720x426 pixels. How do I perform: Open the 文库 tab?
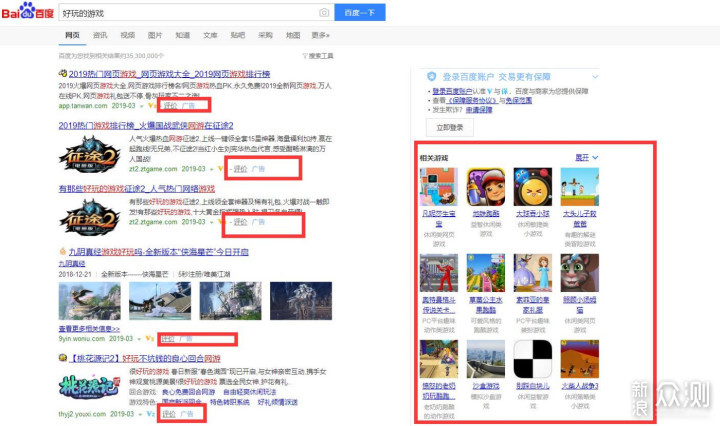[210, 35]
